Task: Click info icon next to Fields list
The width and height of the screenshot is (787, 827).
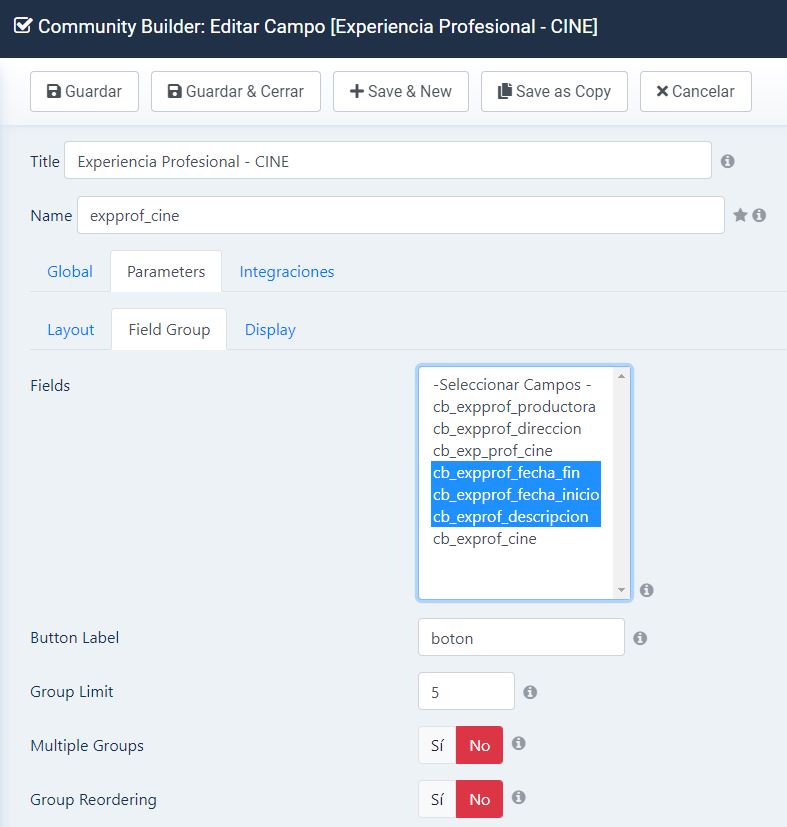Action: click(646, 590)
